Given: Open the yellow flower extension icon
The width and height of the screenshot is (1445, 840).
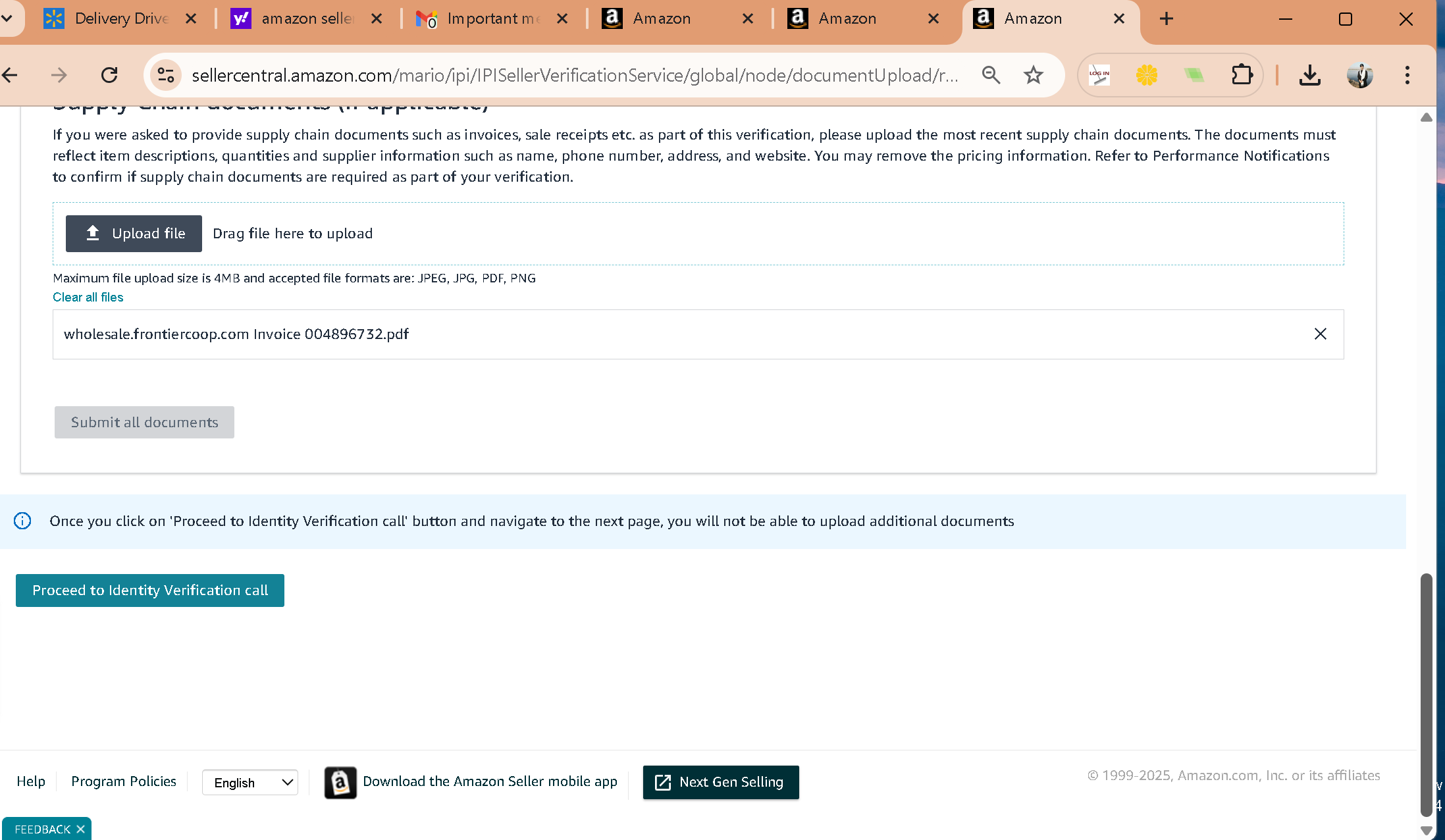Looking at the screenshot, I should click(x=1147, y=75).
